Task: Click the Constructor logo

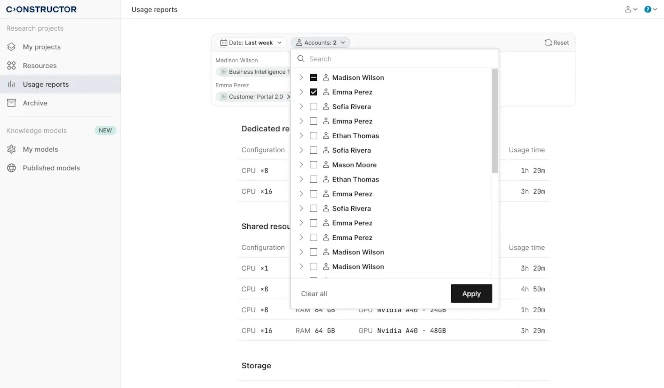Action: pyautogui.click(x=41, y=9)
